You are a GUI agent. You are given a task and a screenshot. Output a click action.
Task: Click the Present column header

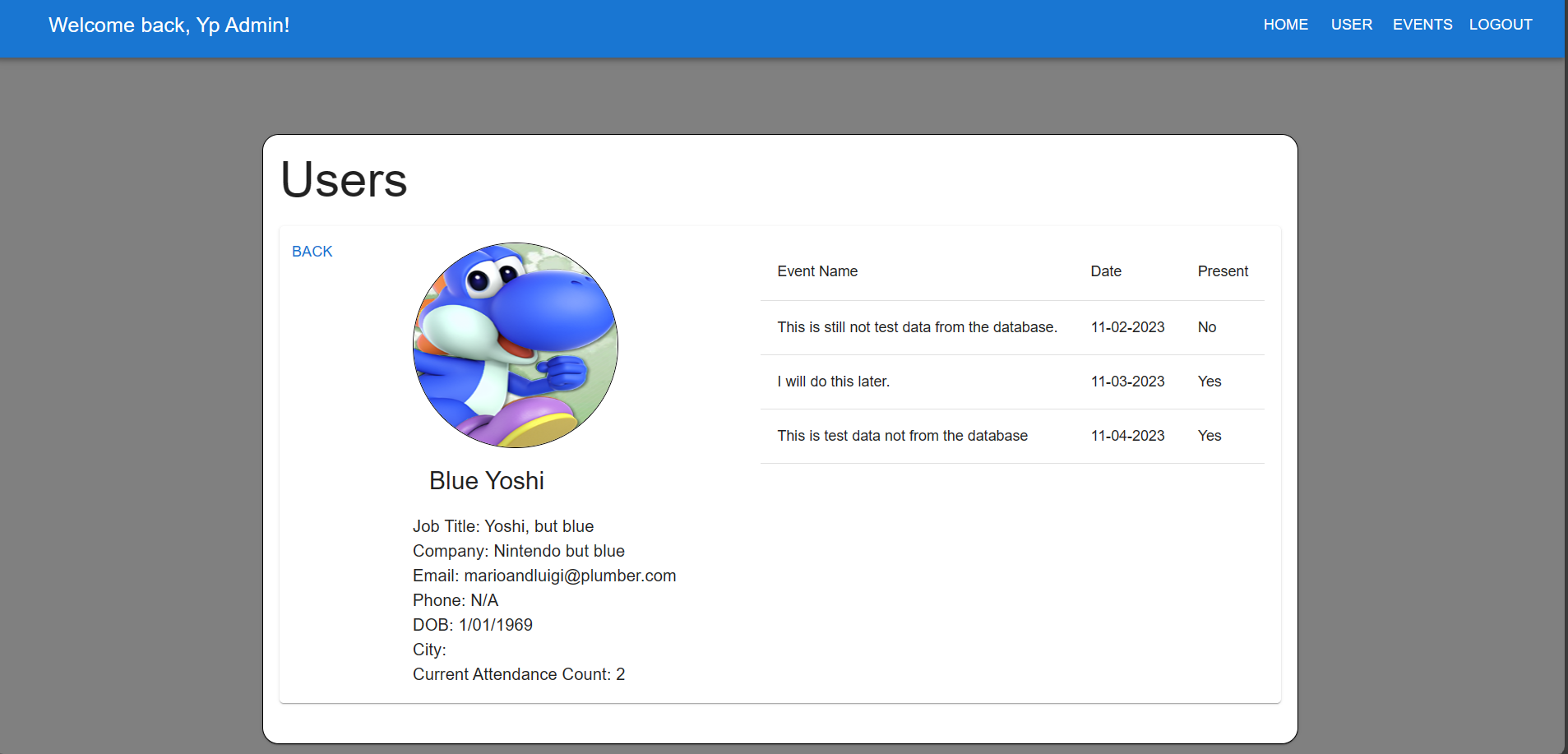1223,271
